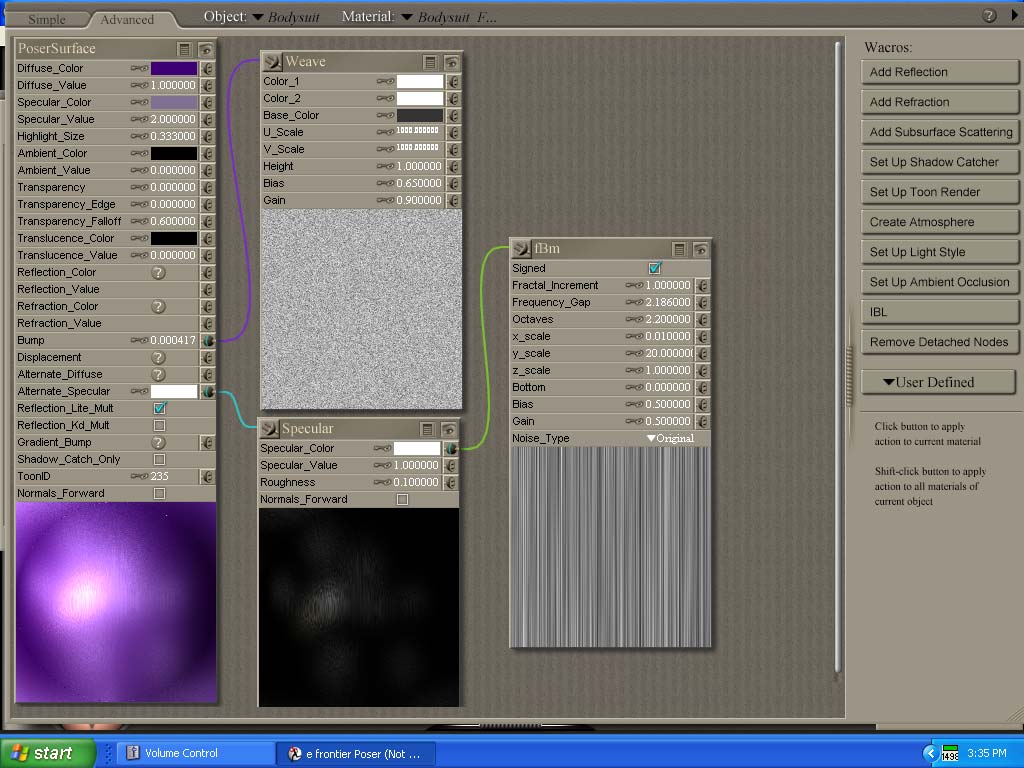Image resolution: width=1024 pixels, height=768 pixels.
Task: Click the eye preview icon on PoserSurface header
Action: pos(206,49)
